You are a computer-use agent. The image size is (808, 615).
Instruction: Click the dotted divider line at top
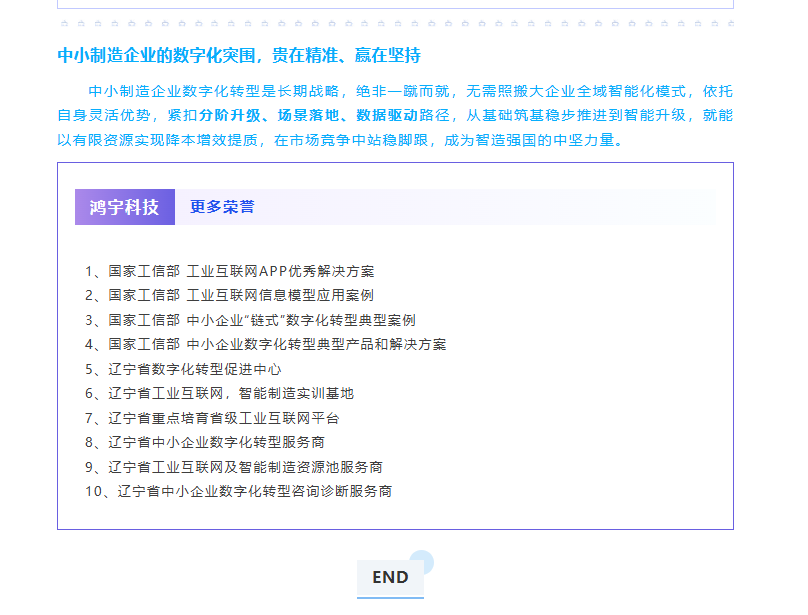(395, 22)
